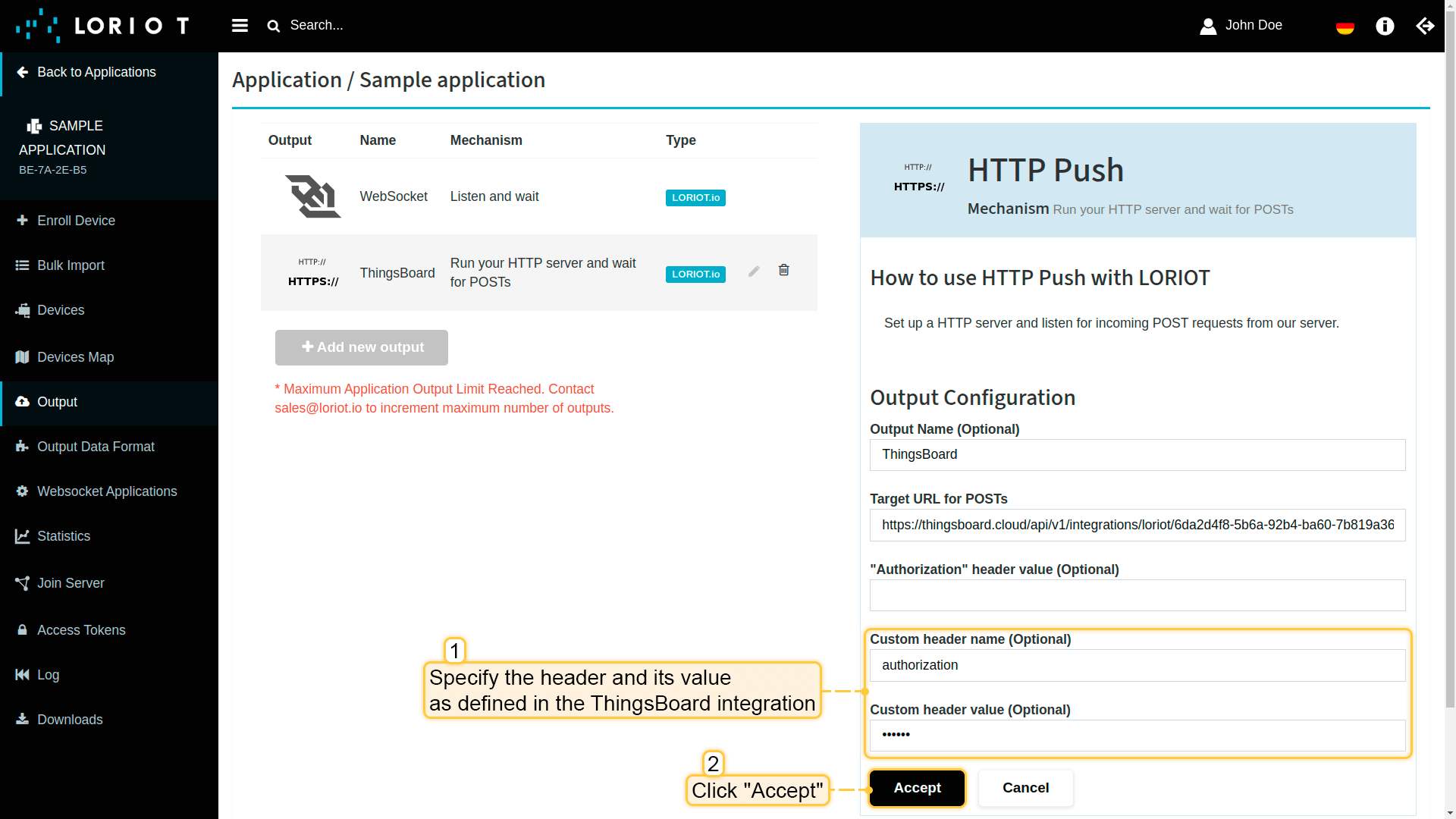Open Join Server section
The height and width of the screenshot is (819, 1456).
[x=71, y=583]
